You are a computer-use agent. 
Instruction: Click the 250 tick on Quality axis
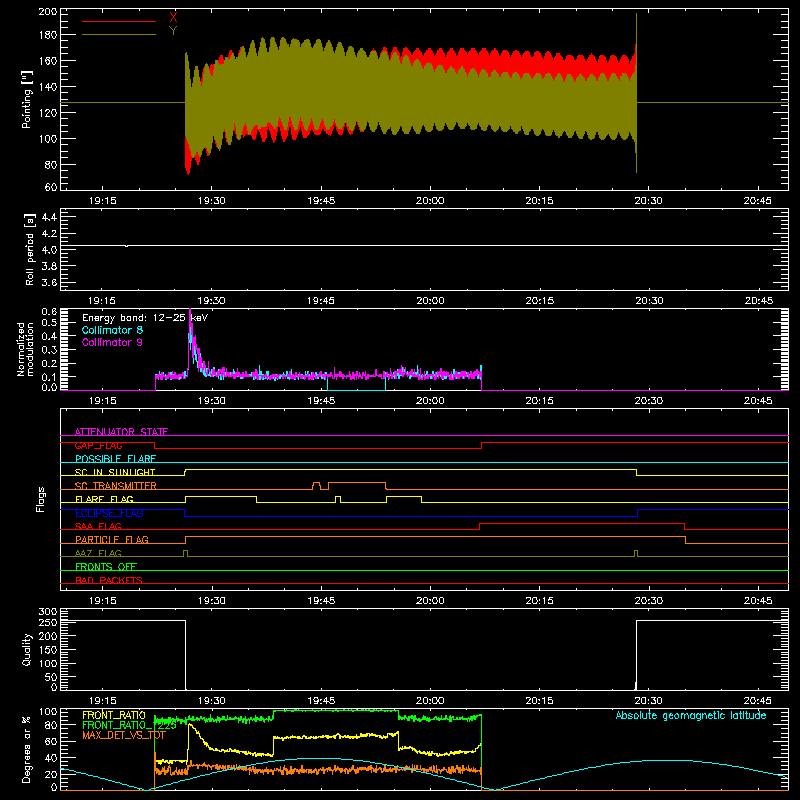(48, 622)
